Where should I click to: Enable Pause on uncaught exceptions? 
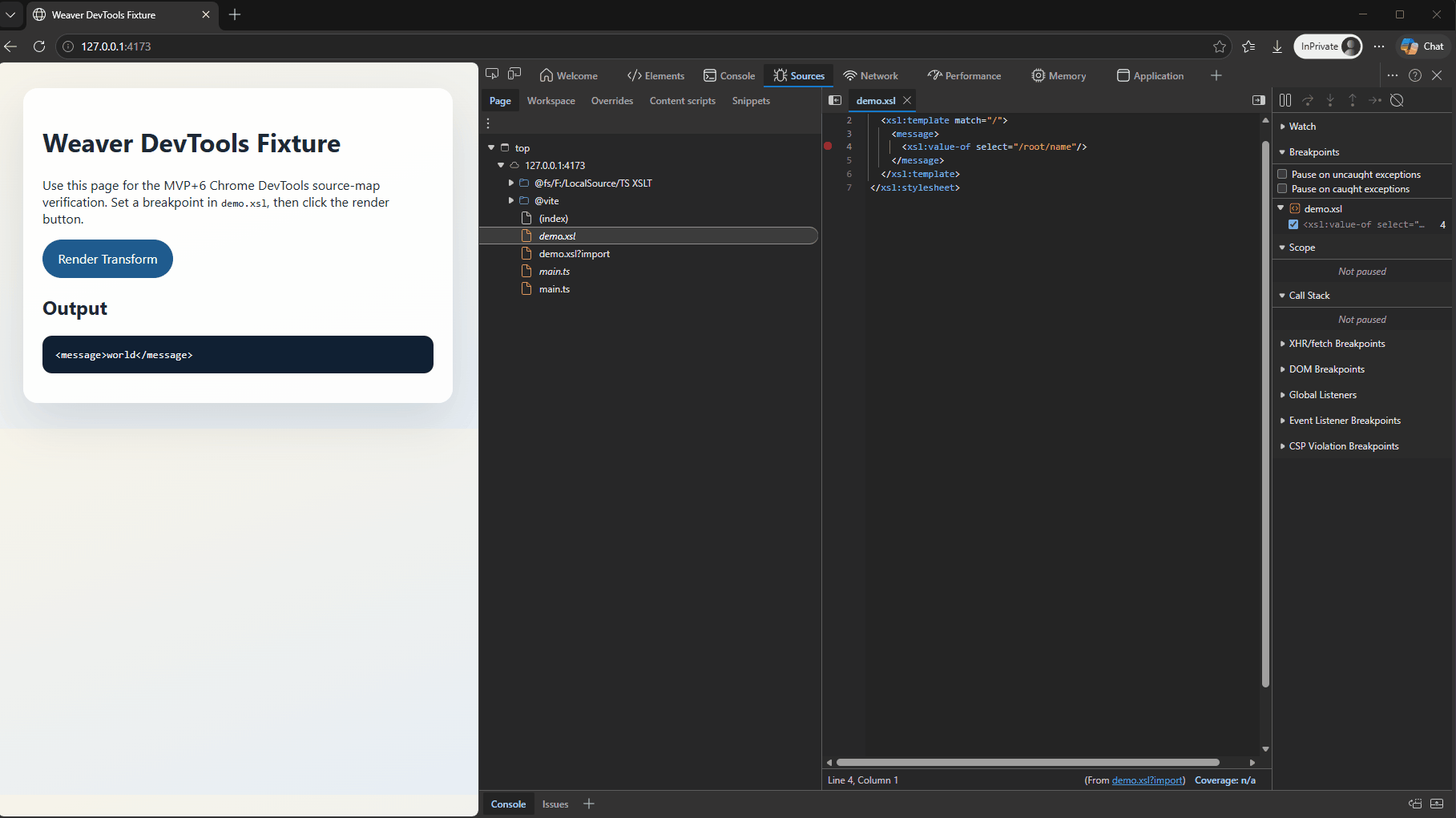[x=1282, y=174]
